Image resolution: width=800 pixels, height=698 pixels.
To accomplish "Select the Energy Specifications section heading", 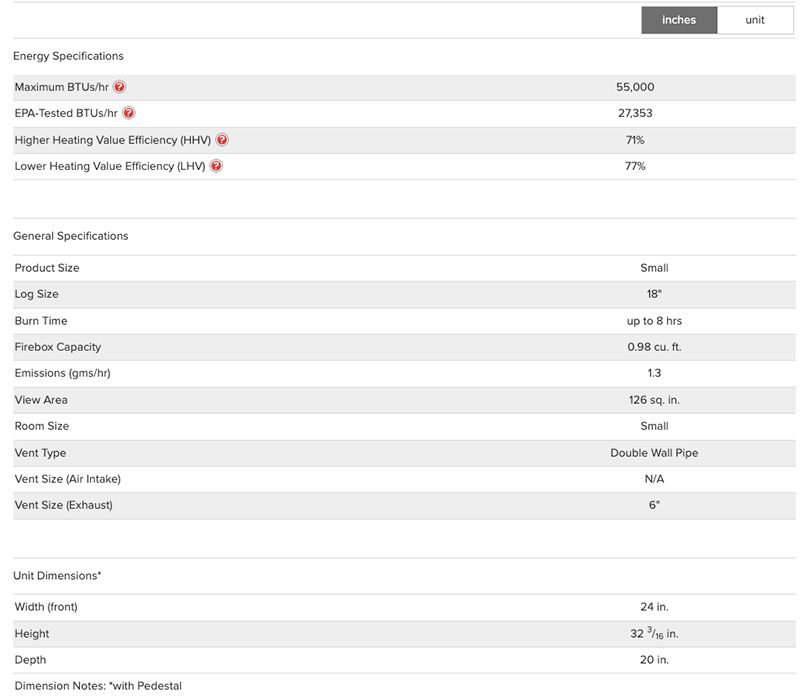I will coord(69,56).
